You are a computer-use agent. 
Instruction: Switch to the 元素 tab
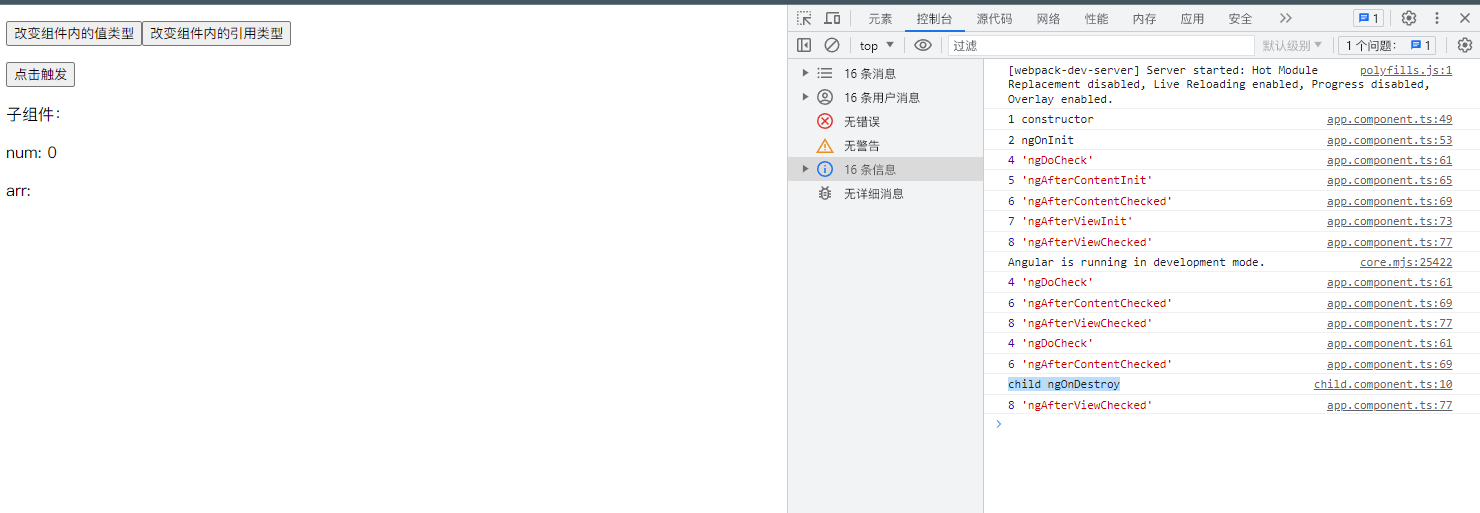[880, 18]
